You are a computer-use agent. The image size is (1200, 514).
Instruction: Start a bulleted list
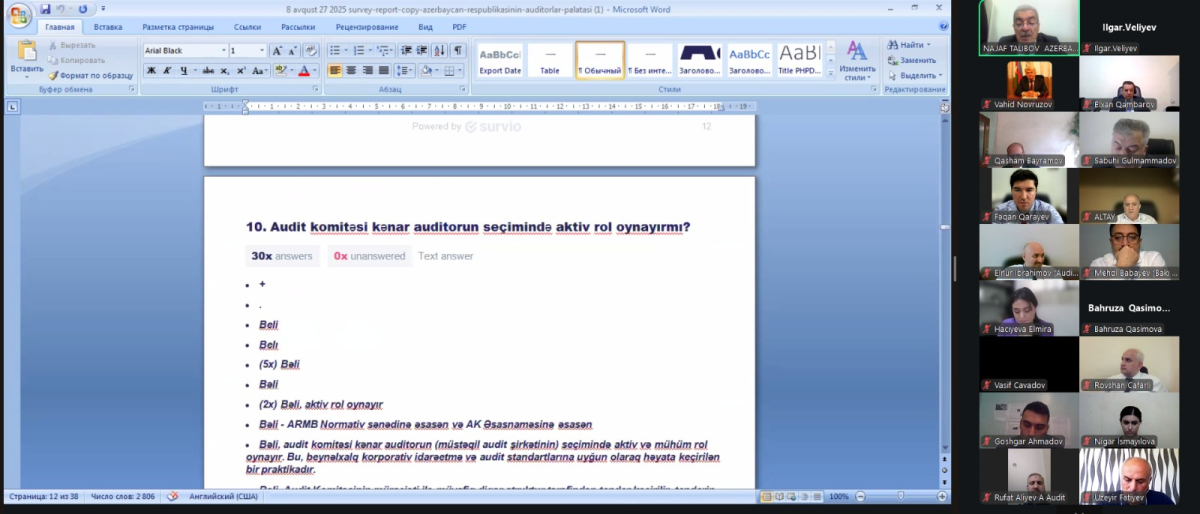click(335, 50)
